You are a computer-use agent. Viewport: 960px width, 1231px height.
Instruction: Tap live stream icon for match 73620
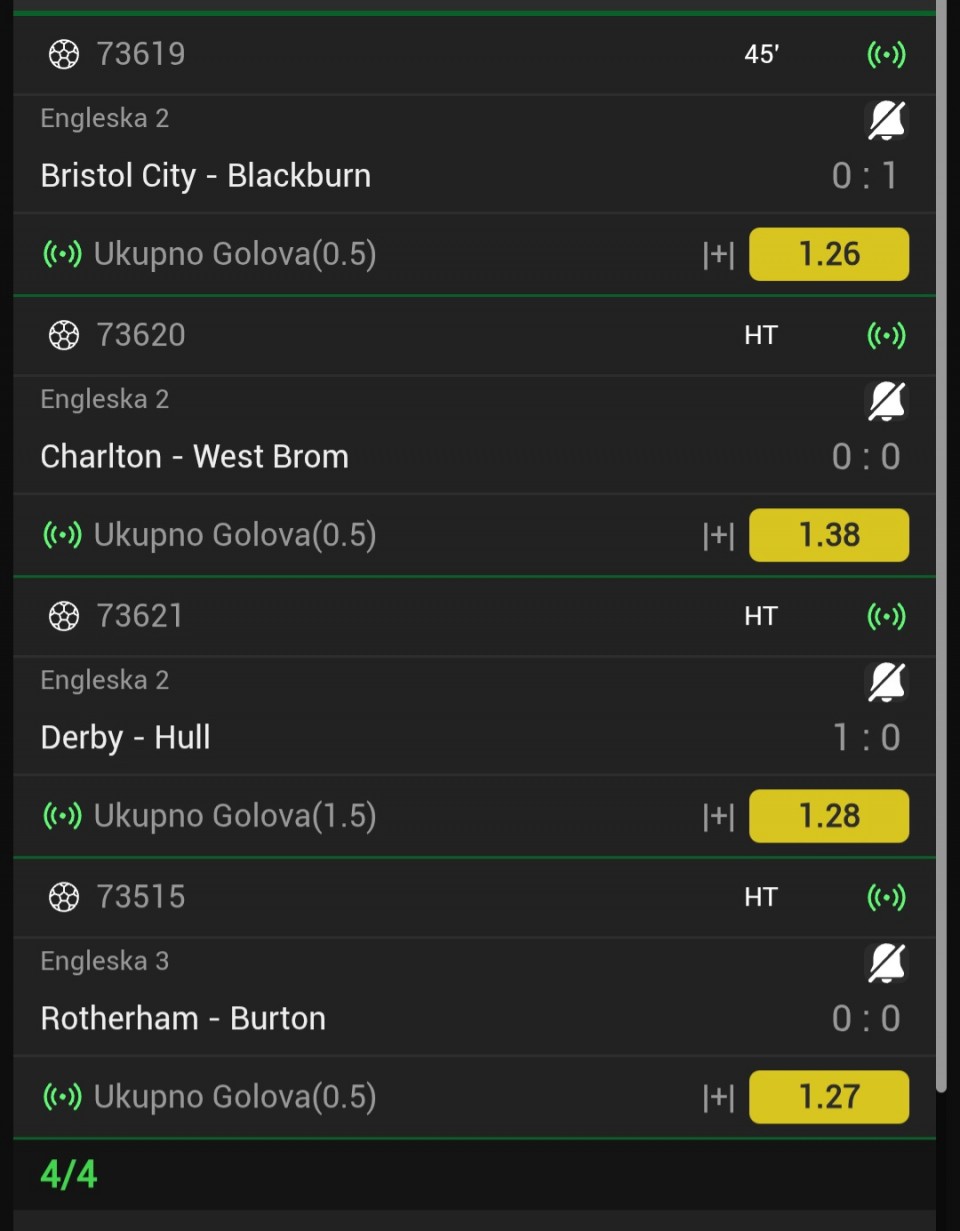pyautogui.click(x=886, y=335)
